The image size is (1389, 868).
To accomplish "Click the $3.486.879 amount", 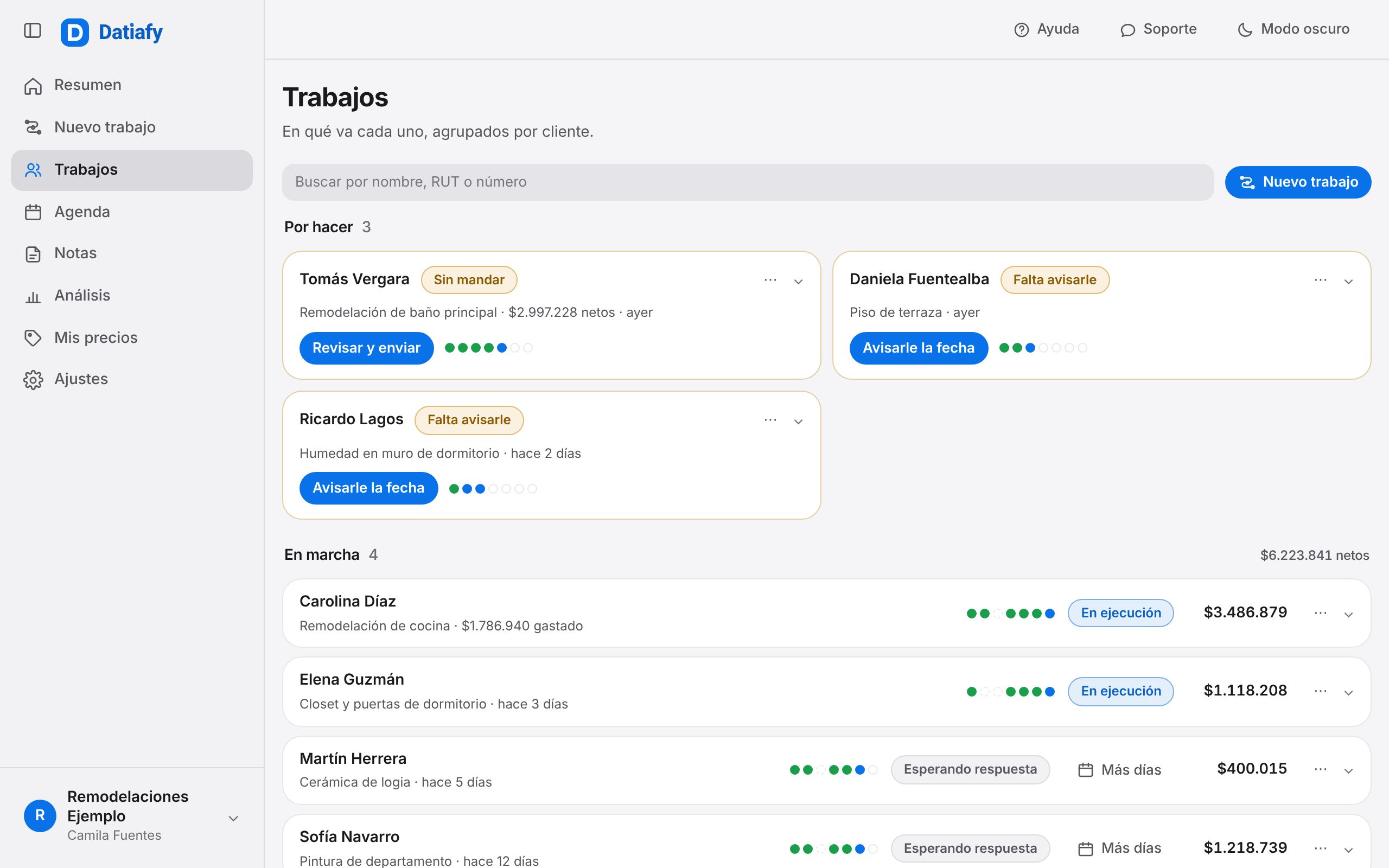I will [1245, 612].
